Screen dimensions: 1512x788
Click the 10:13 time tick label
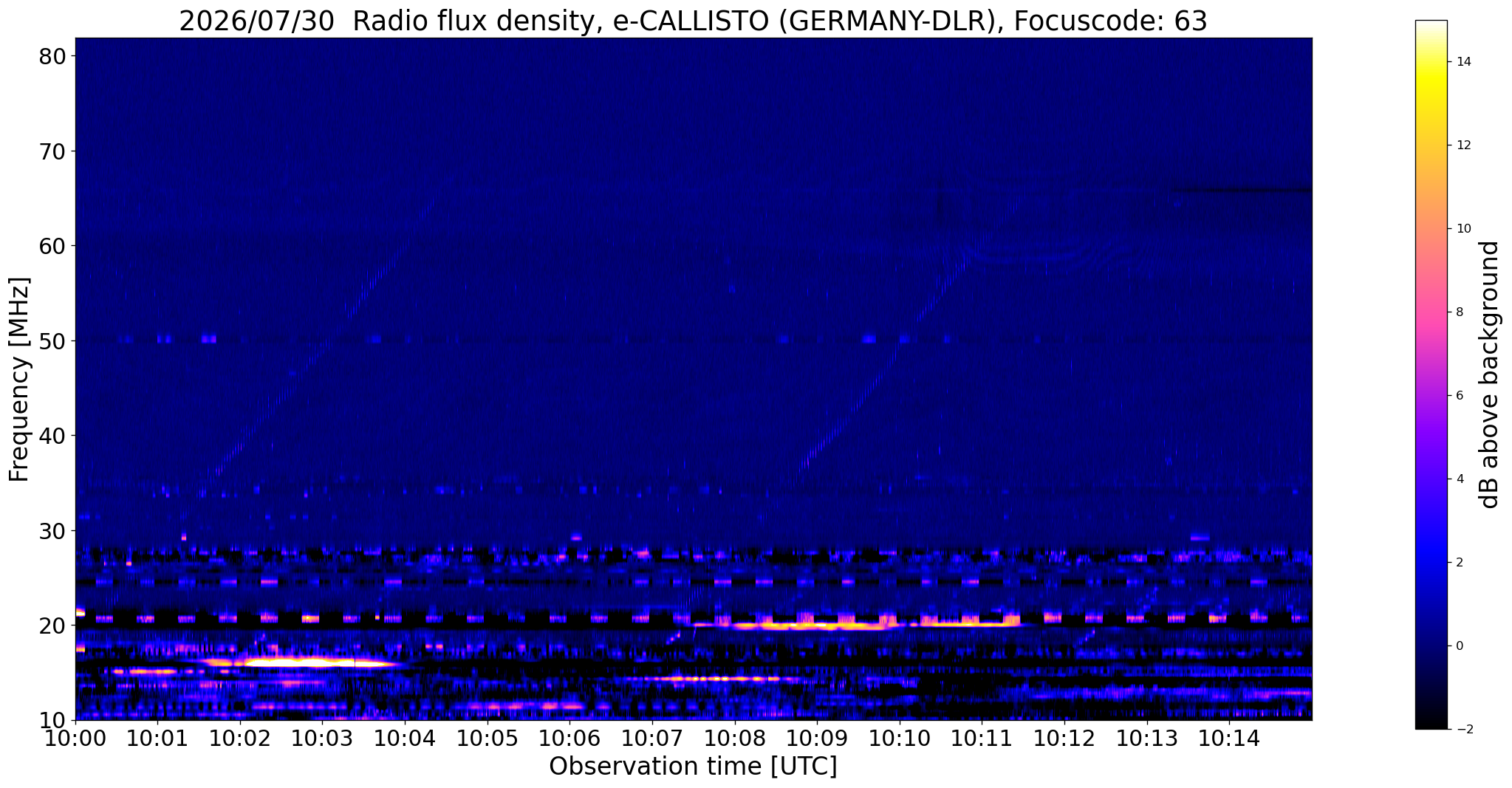1146,737
